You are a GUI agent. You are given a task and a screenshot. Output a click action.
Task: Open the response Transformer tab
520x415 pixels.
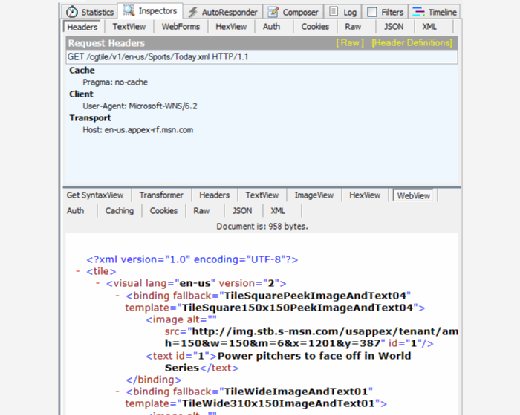click(x=161, y=195)
